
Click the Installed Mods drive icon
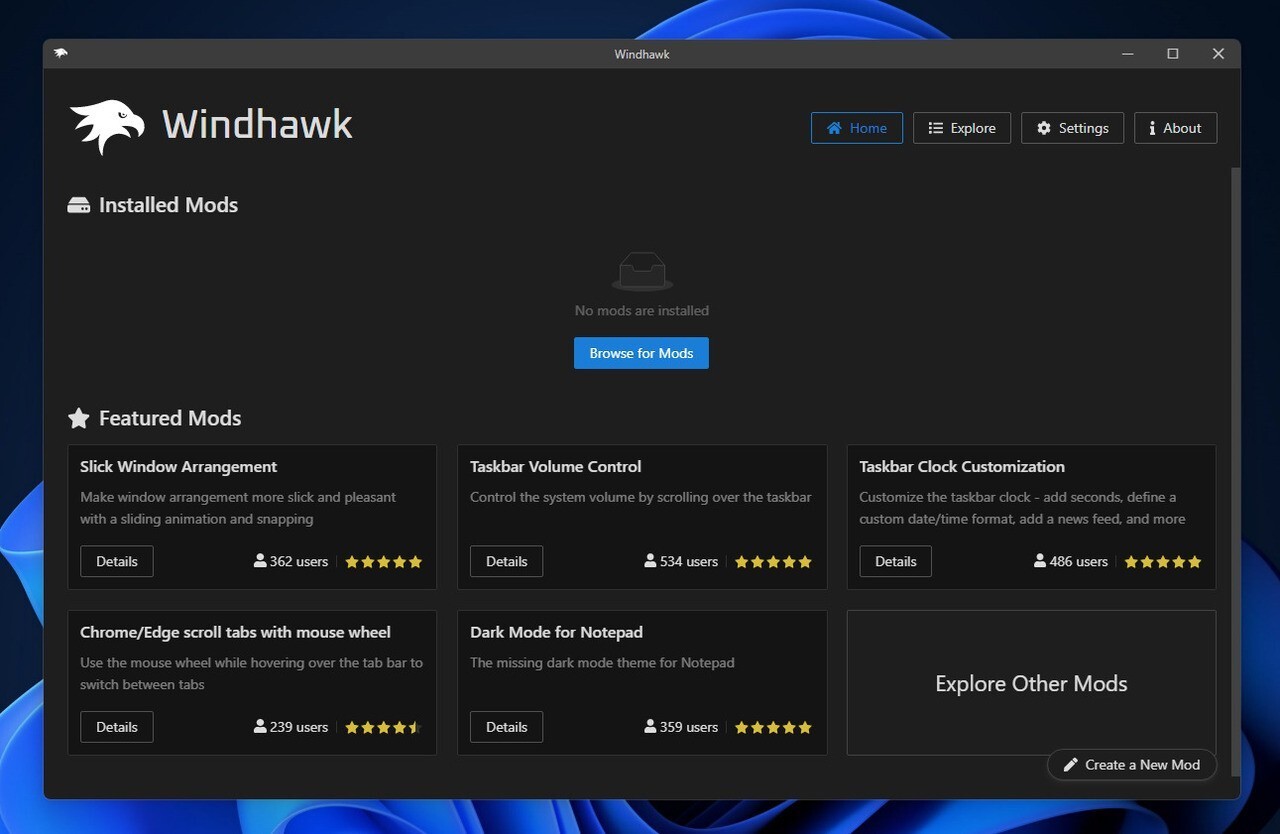(x=79, y=205)
